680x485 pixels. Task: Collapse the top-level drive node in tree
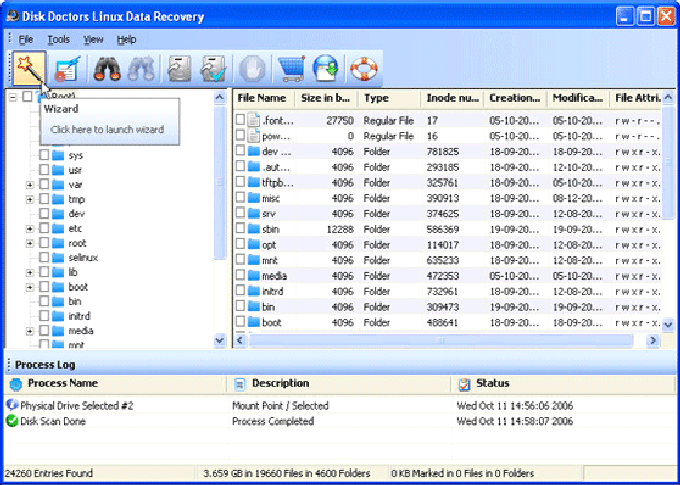coord(13,97)
